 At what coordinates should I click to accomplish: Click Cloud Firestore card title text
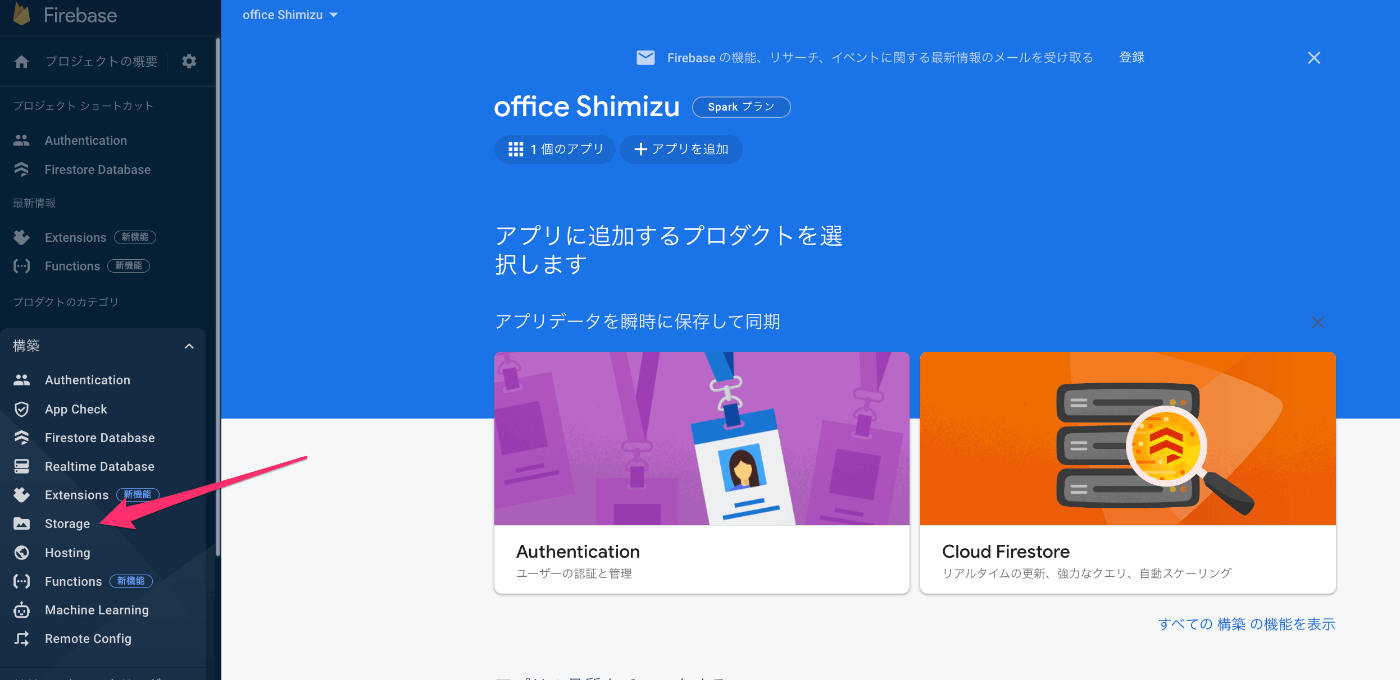pos(1006,552)
